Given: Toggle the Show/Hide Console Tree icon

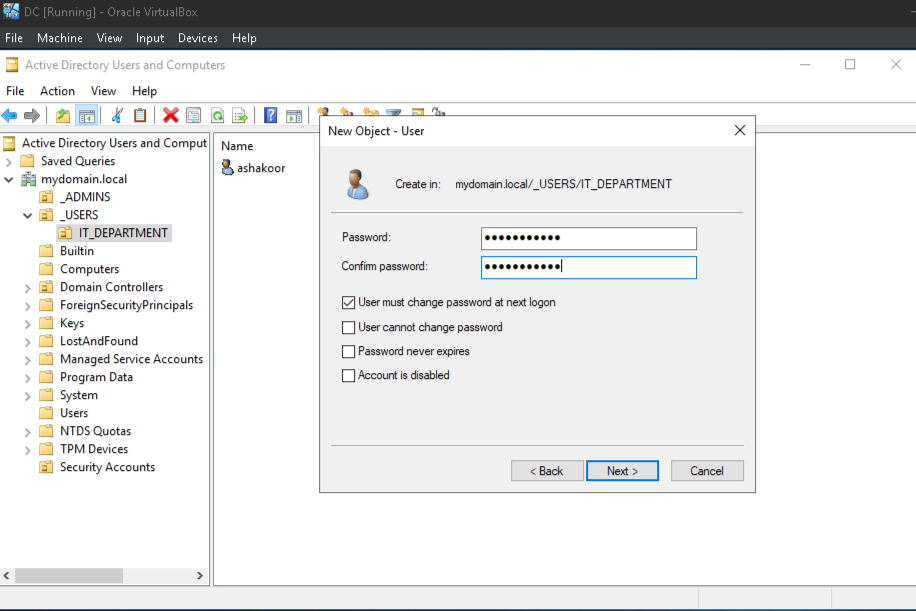Looking at the screenshot, I should point(87,116).
